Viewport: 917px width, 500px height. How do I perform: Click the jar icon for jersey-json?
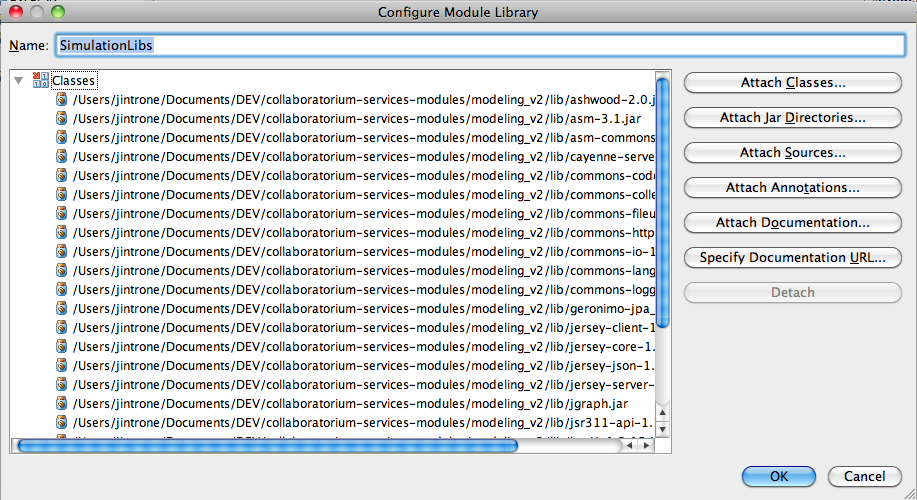61,365
